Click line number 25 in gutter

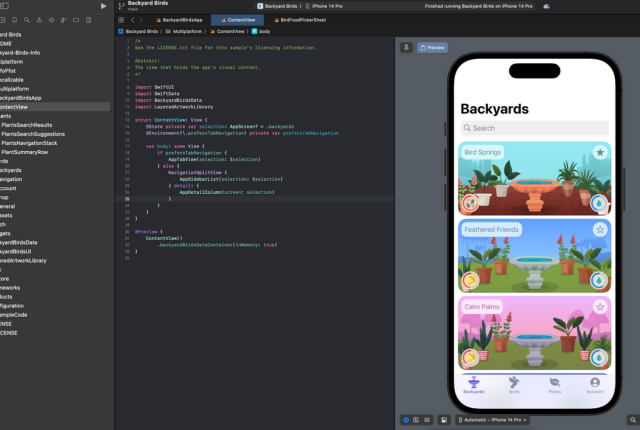pos(127,199)
